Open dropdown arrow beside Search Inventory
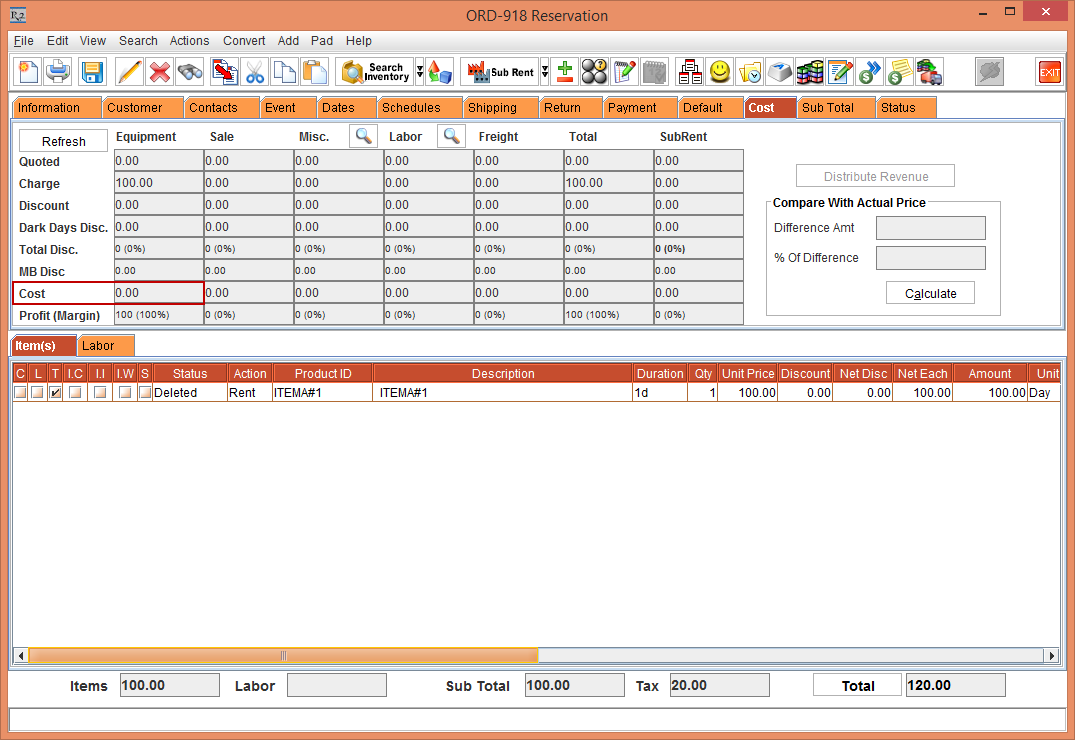Image resolution: width=1075 pixels, height=740 pixels. [420, 72]
